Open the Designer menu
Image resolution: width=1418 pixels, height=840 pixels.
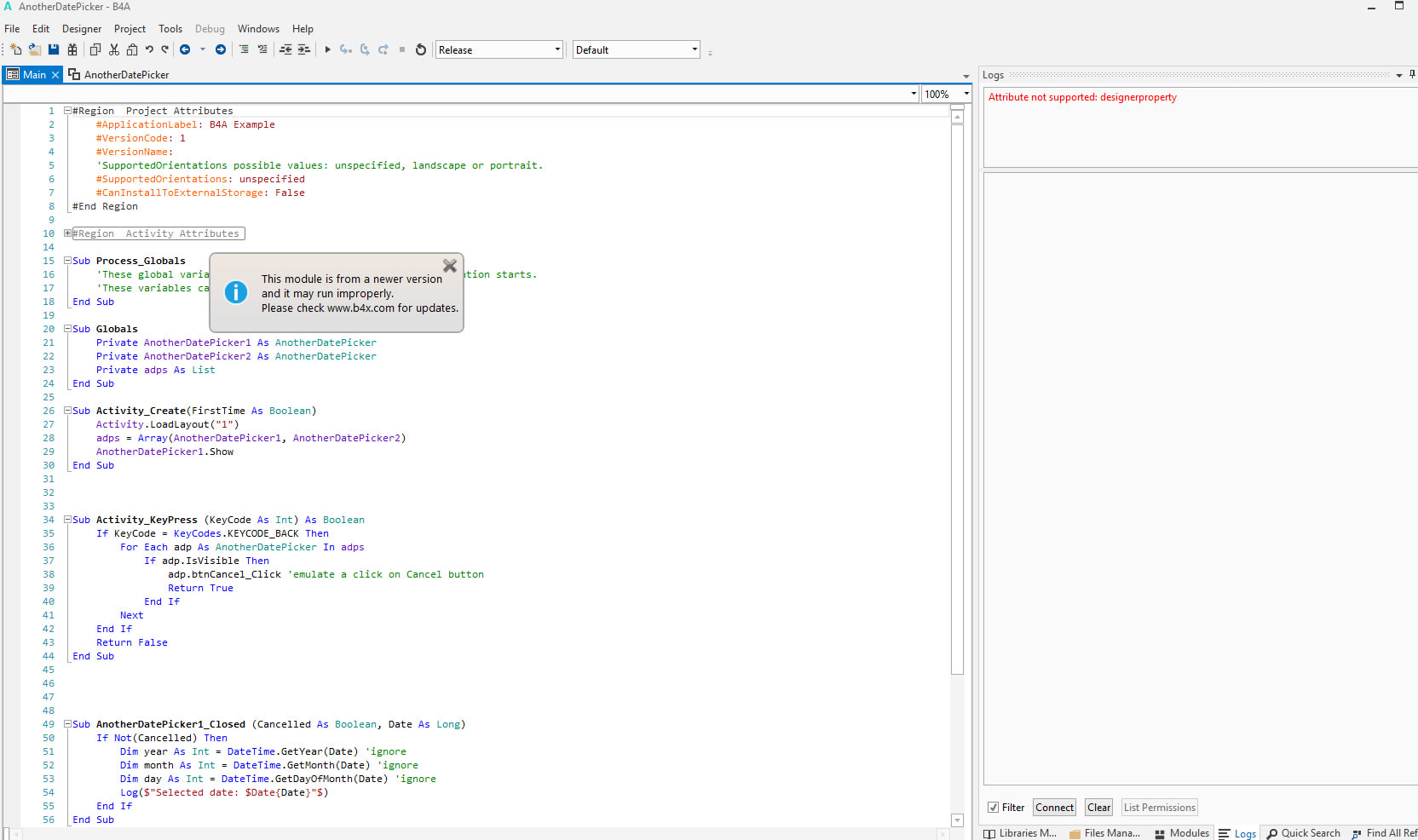click(x=81, y=29)
